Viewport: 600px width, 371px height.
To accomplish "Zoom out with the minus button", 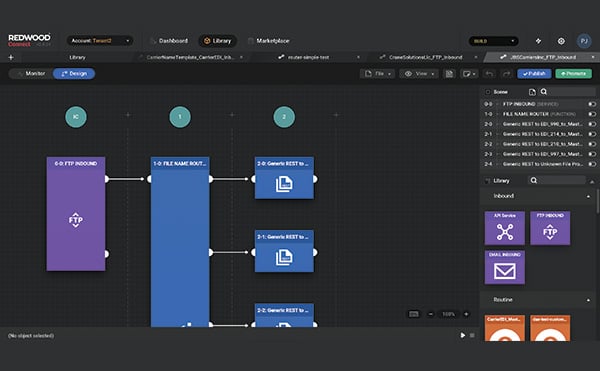I will [x=431, y=314].
